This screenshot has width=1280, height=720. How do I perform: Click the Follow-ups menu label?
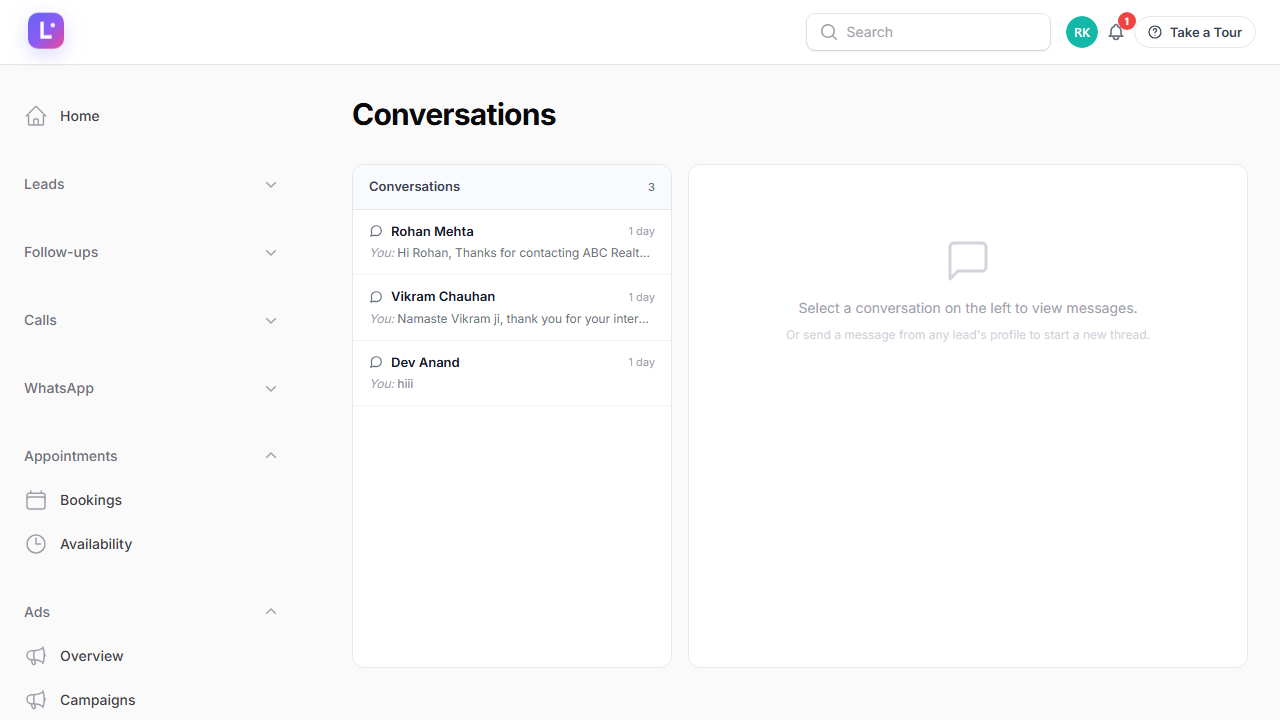pos(61,252)
